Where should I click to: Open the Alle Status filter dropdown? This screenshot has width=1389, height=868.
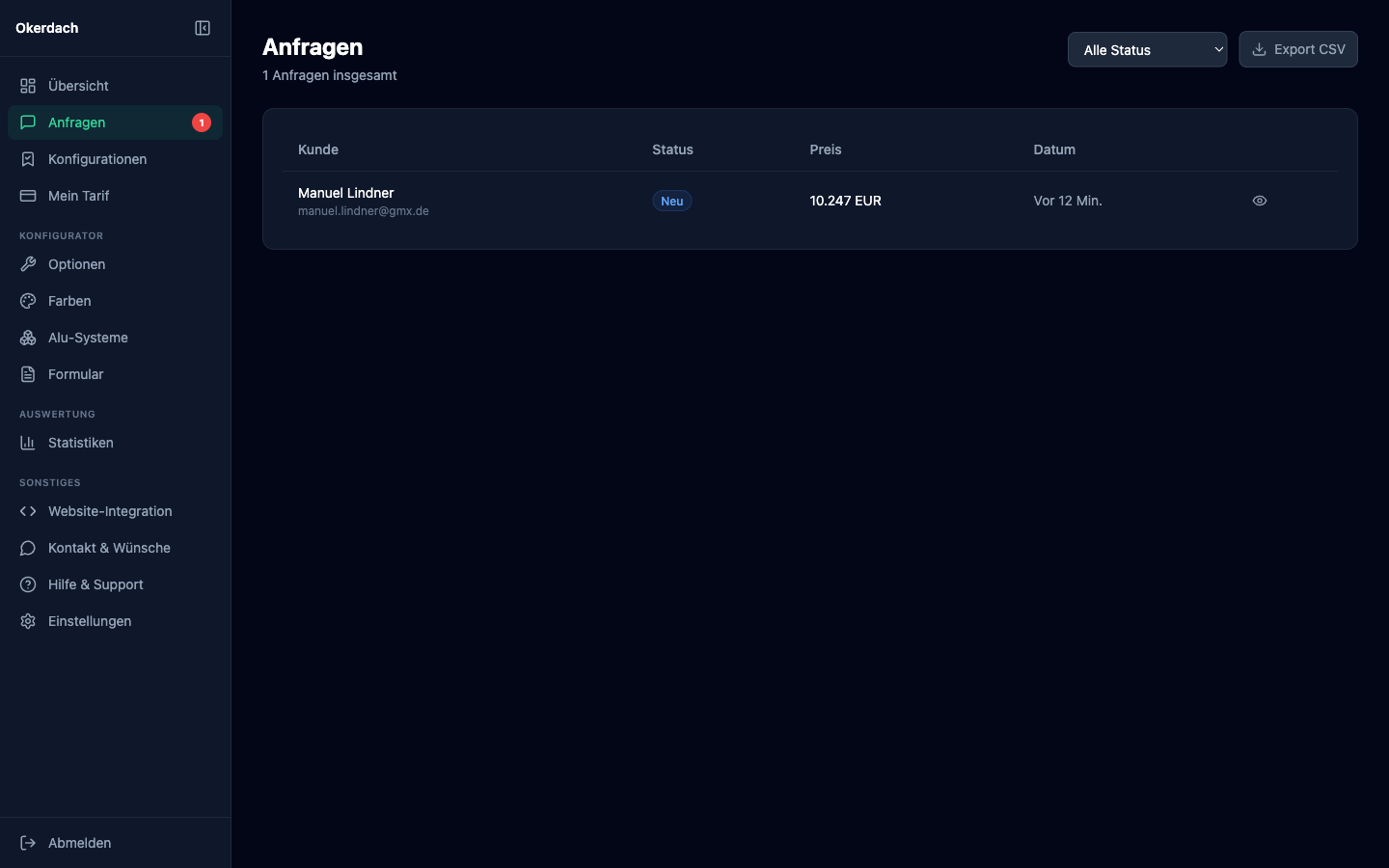[x=1147, y=49]
